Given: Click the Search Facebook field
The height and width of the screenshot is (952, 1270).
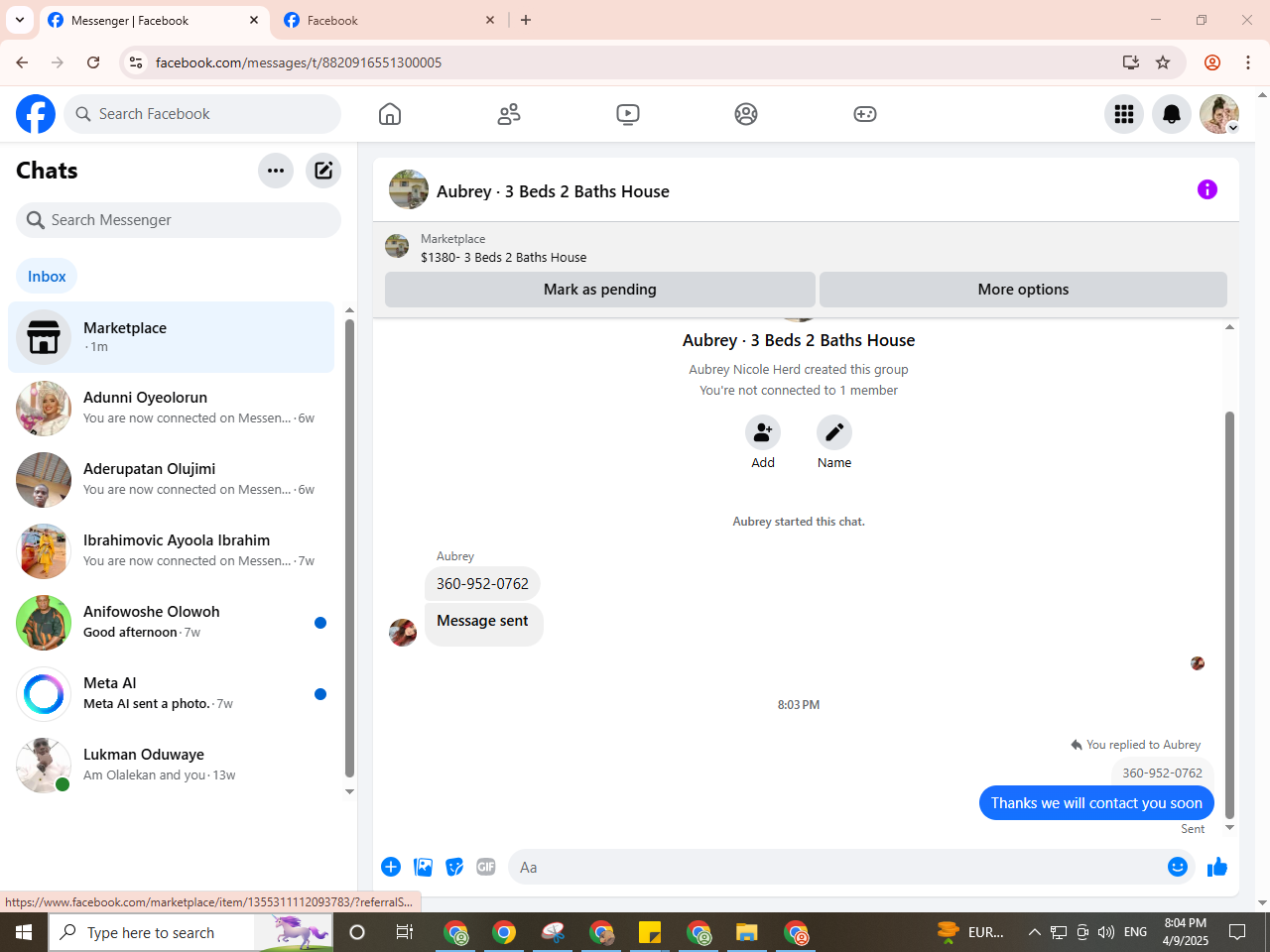Looking at the screenshot, I should tap(202, 114).
